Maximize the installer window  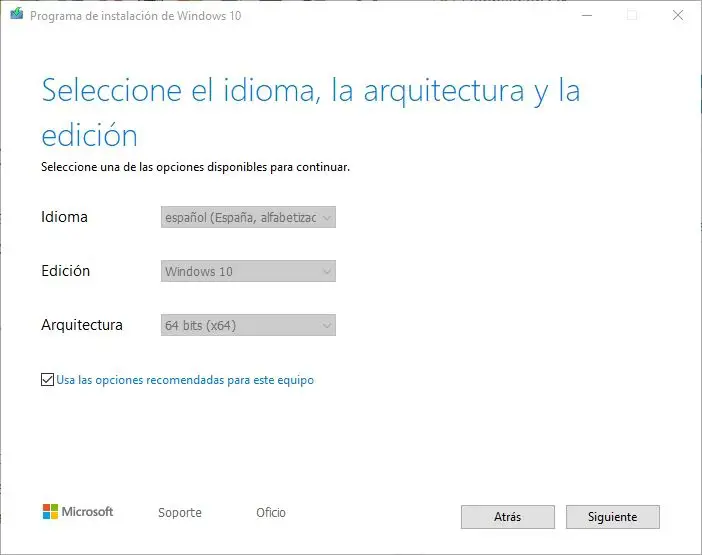[x=632, y=15]
